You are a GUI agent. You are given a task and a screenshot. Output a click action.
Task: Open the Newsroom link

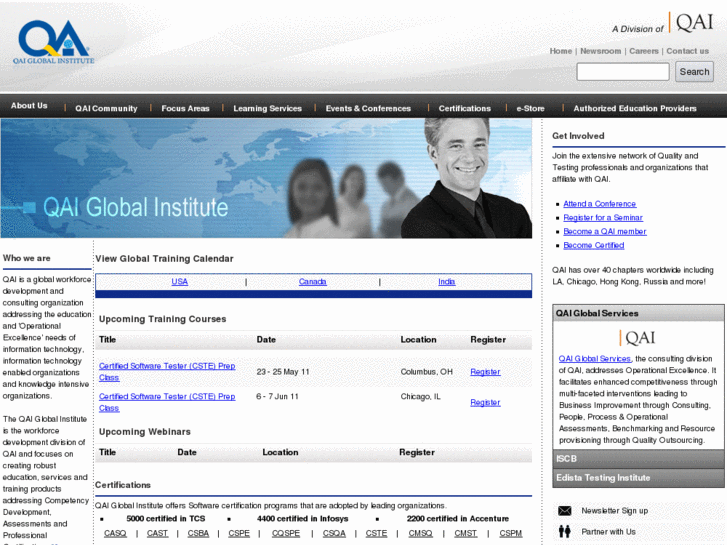(x=600, y=51)
